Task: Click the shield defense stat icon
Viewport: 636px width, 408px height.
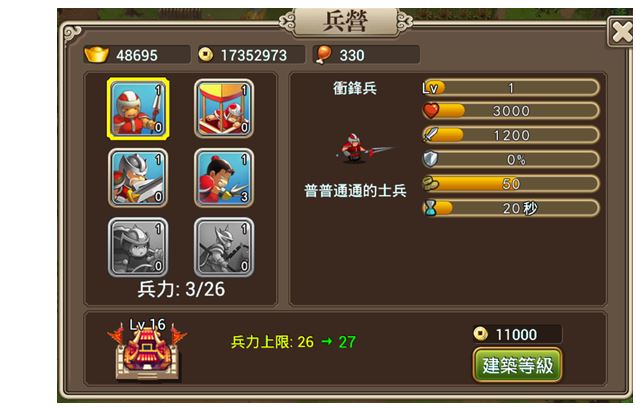Action: [430, 159]
